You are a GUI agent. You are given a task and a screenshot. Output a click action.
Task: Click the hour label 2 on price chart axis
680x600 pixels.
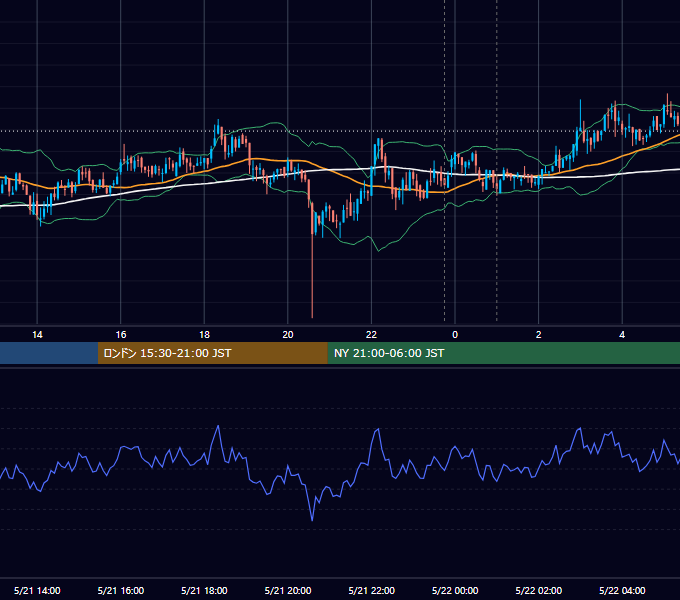click(539, 335)
